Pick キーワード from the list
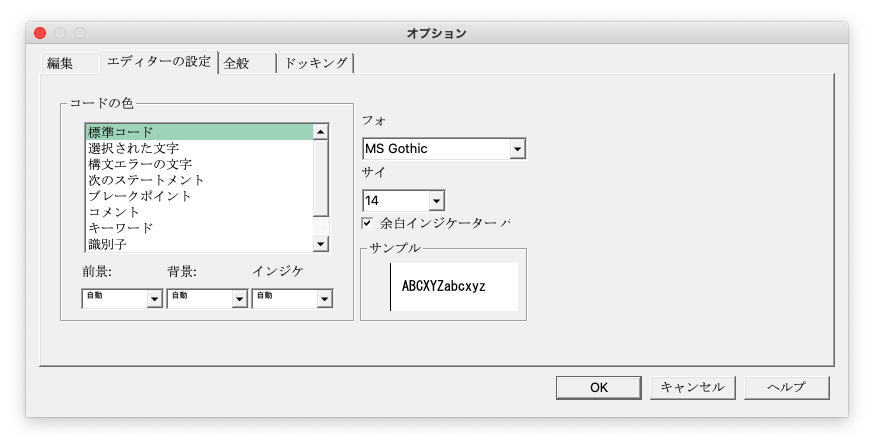874x447 pixels. point(198,228)
